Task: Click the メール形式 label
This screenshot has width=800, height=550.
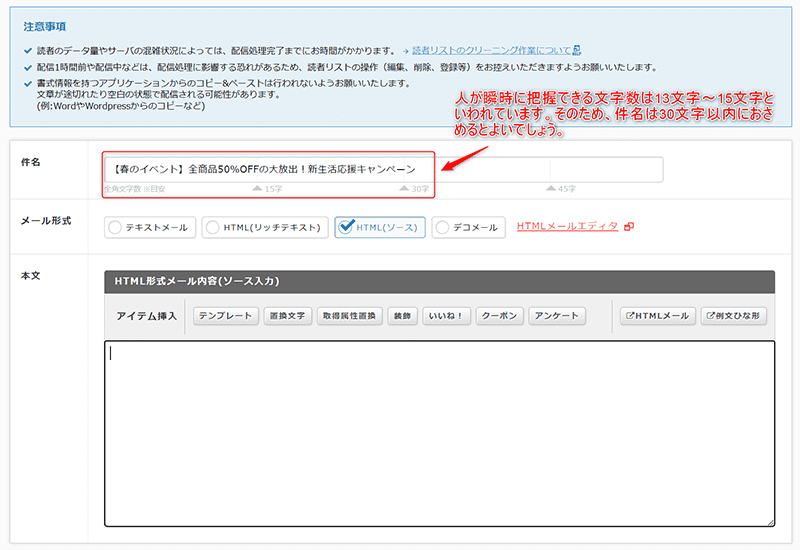Action: [x=46, y=221]
